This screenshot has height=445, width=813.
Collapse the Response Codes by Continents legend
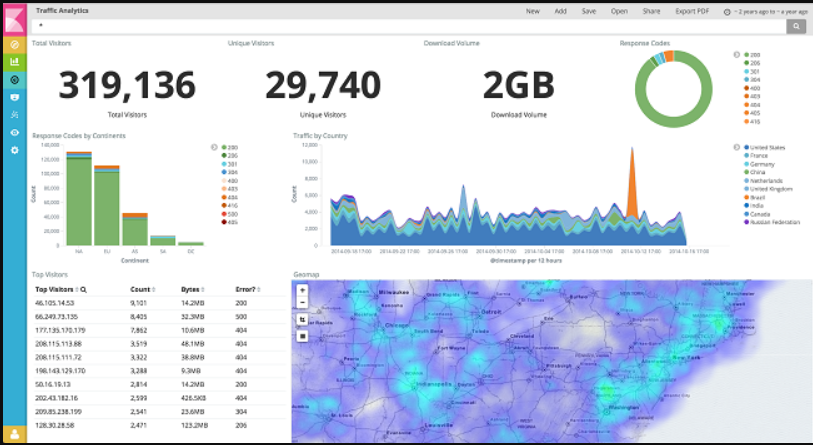(214, 147)
